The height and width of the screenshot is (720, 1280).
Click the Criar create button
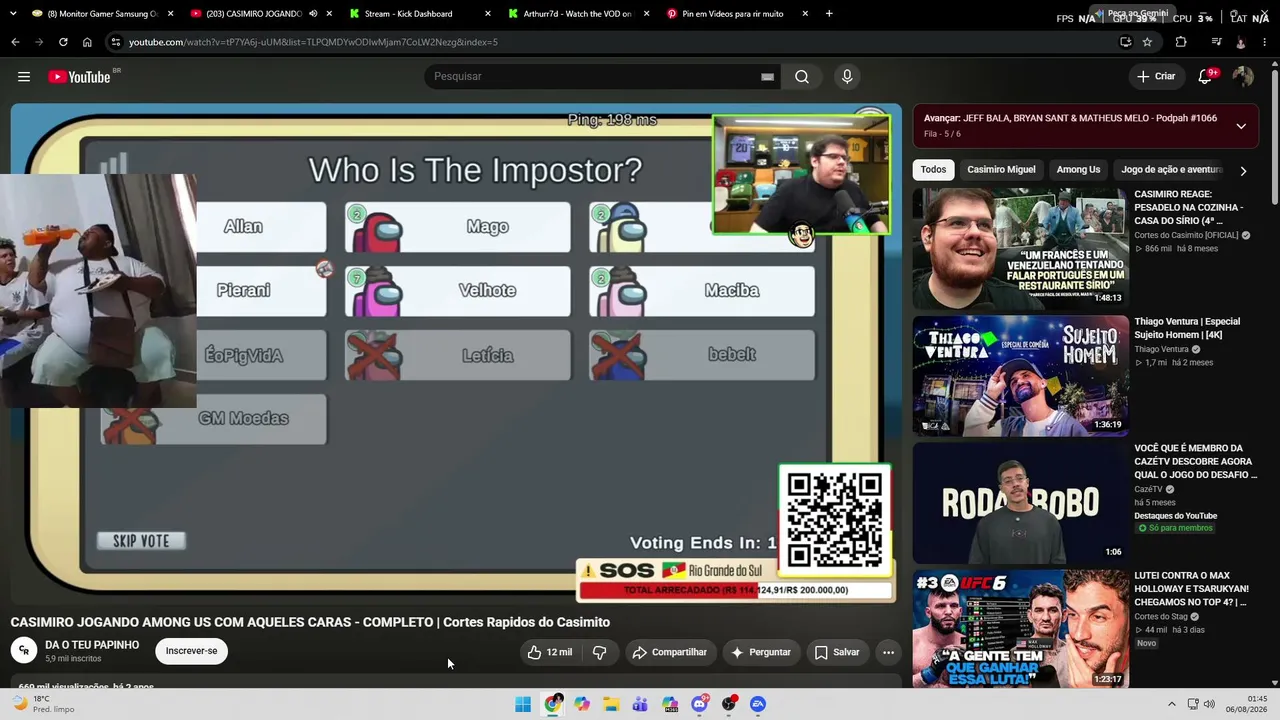(1156, 77)
